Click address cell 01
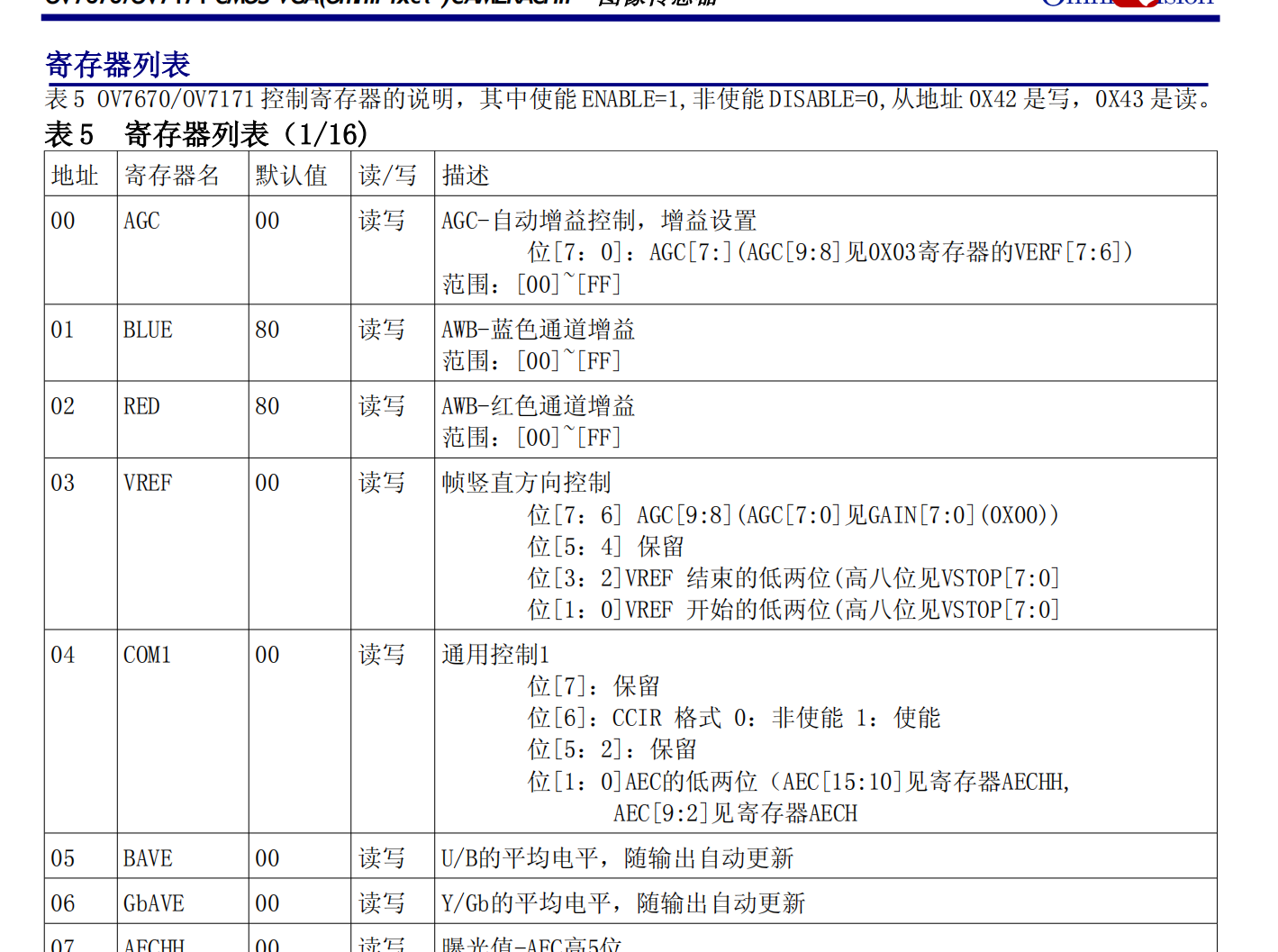 [x=63, y=330]
